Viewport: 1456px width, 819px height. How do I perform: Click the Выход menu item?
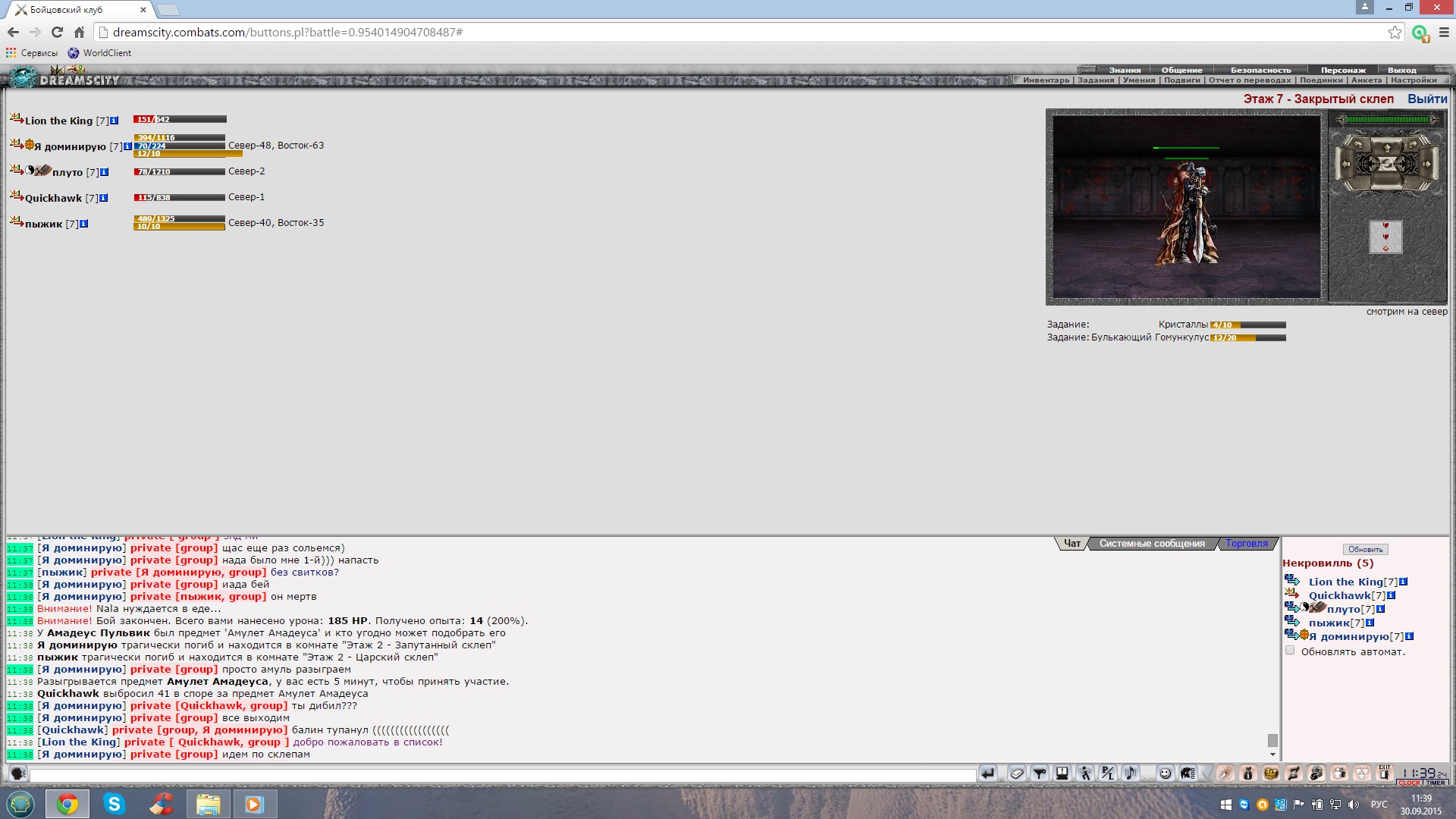point(1402,70)
